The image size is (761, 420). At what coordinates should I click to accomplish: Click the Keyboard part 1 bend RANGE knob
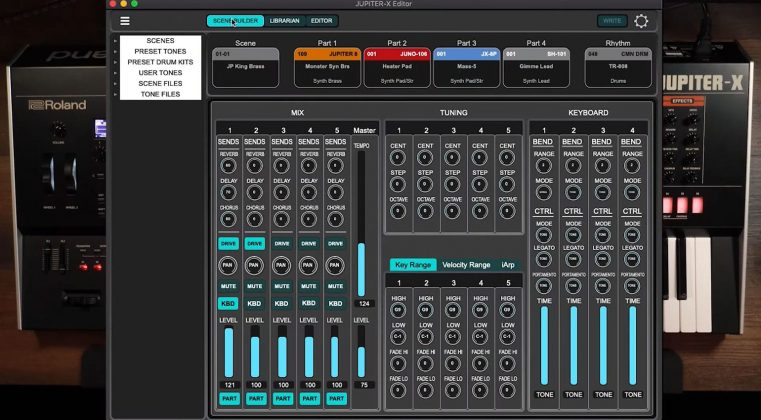coord(545,167)
